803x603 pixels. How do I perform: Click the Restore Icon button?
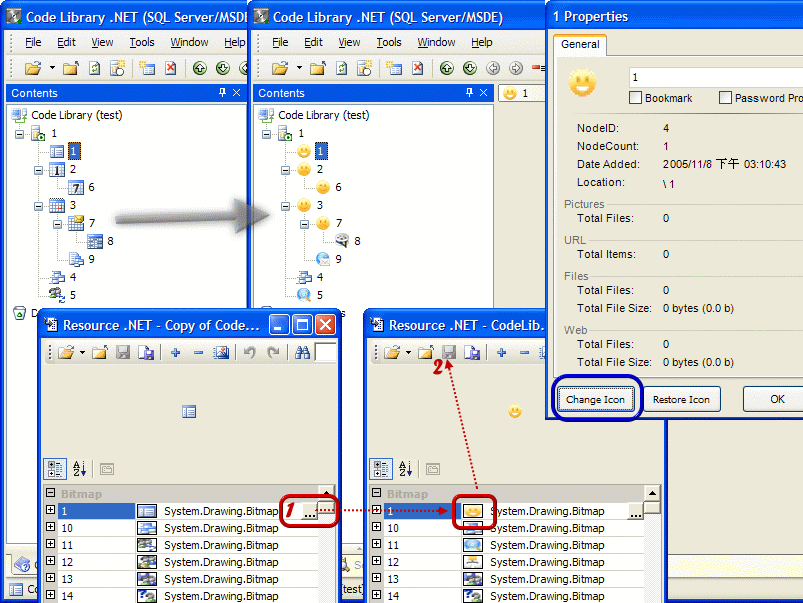(681, 399)
